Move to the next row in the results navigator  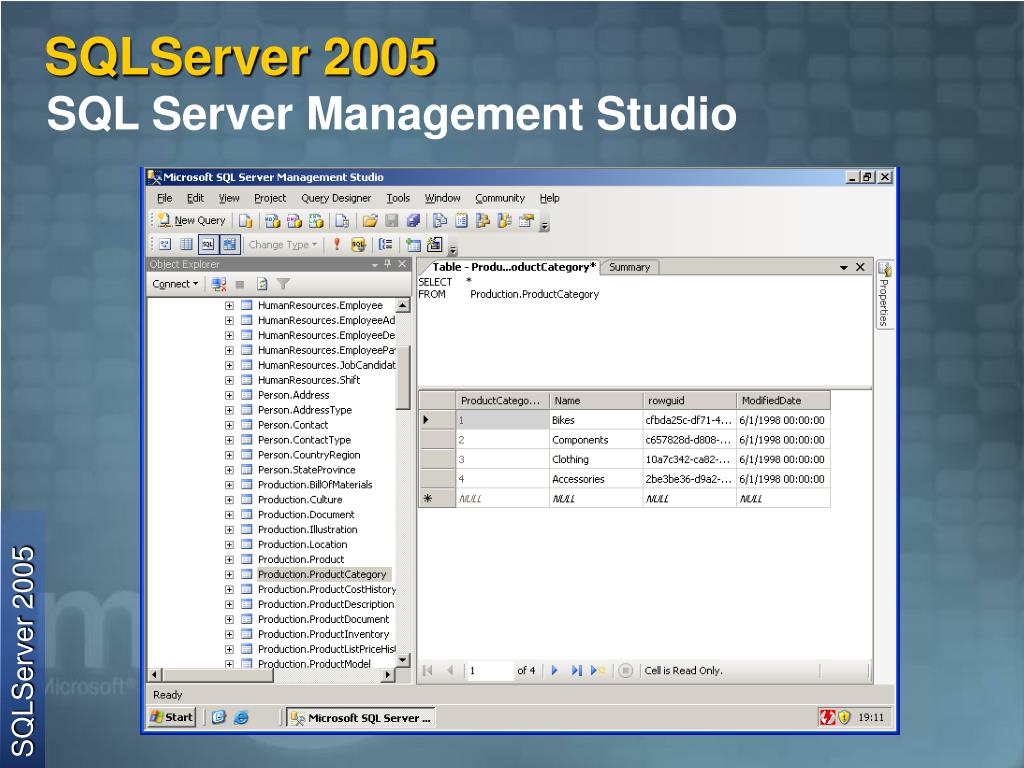coord(554,671)
